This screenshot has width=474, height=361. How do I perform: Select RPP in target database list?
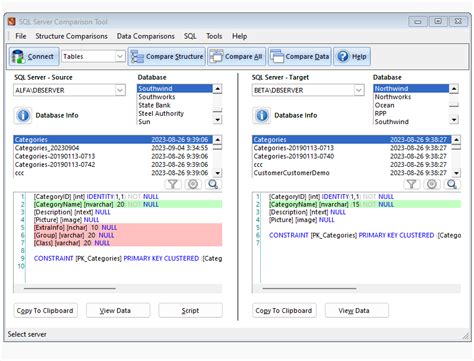click(x=411, y=113)
